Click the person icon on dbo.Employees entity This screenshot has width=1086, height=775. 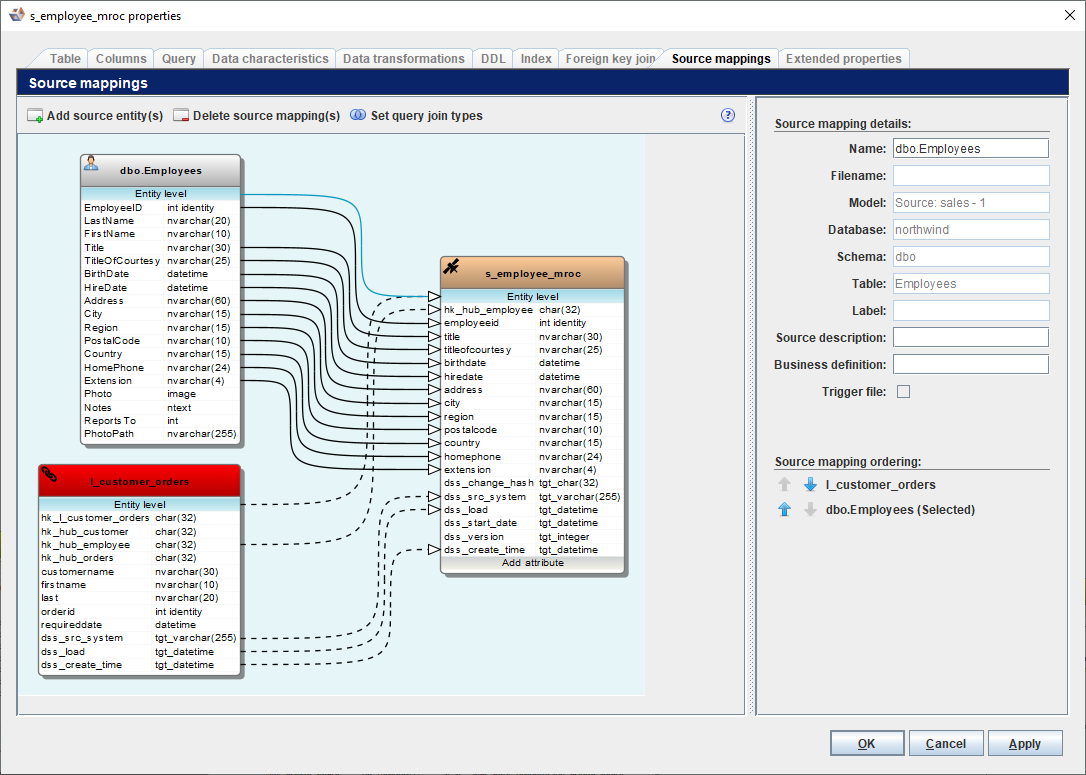click(91, 163)
